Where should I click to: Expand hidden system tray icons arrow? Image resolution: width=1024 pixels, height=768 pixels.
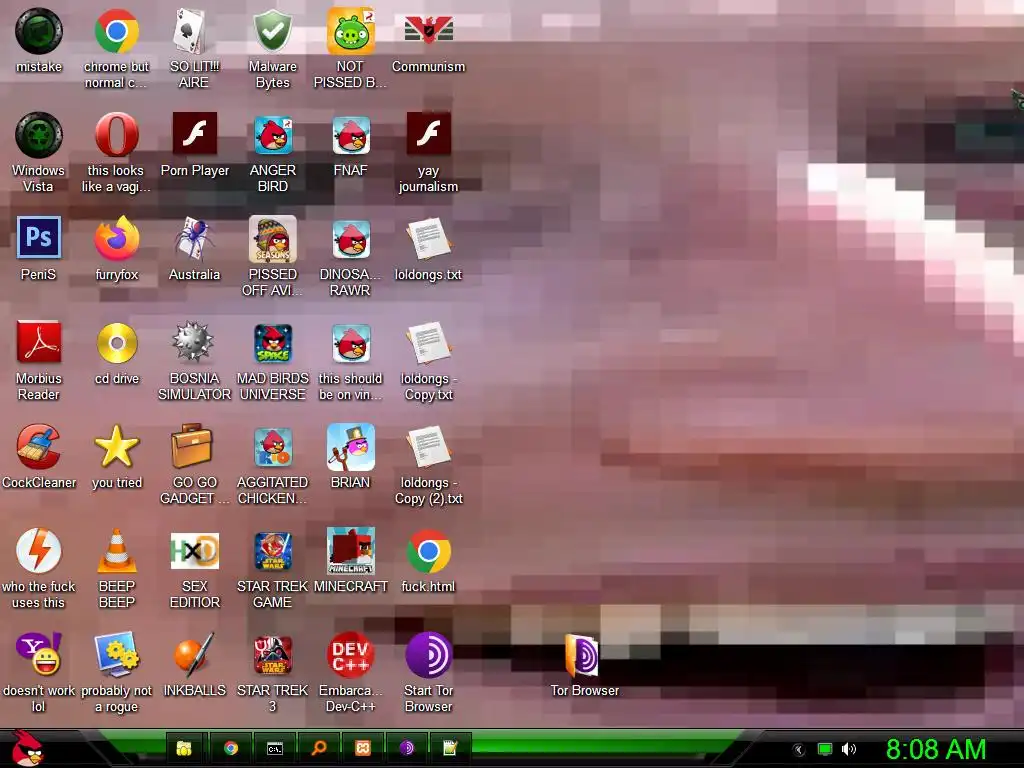click(x=798, y=750)
